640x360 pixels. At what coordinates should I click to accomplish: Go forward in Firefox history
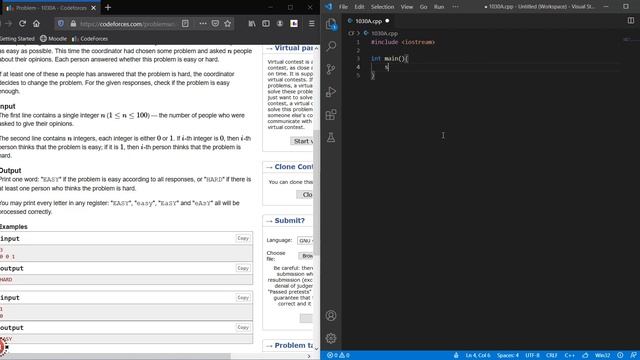[9, 24]
